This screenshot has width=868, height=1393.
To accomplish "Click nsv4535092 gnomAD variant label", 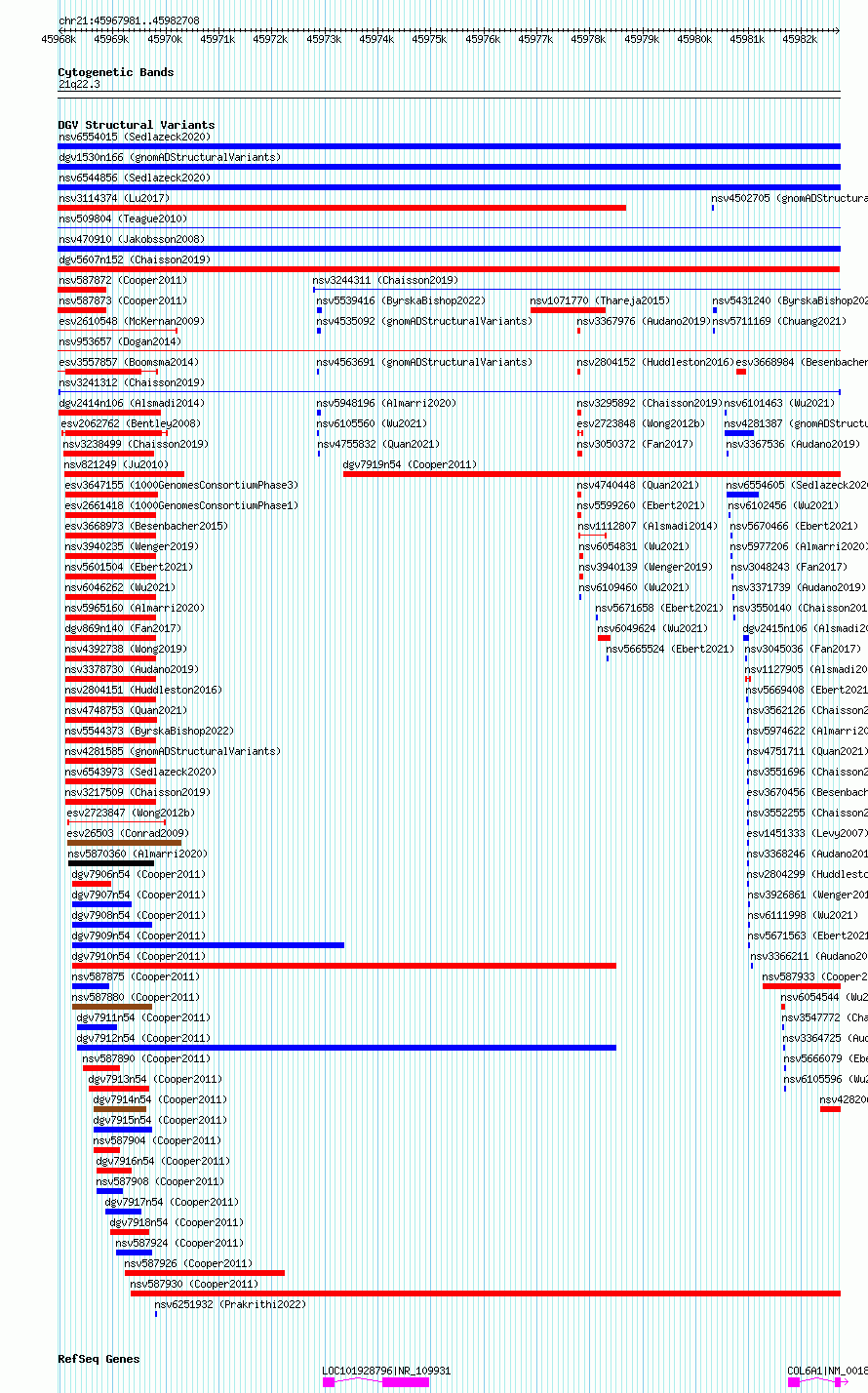I will [424, 321].
